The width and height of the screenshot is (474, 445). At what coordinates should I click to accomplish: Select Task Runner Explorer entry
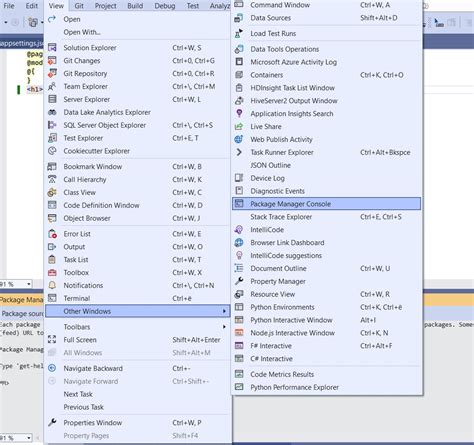326,152
